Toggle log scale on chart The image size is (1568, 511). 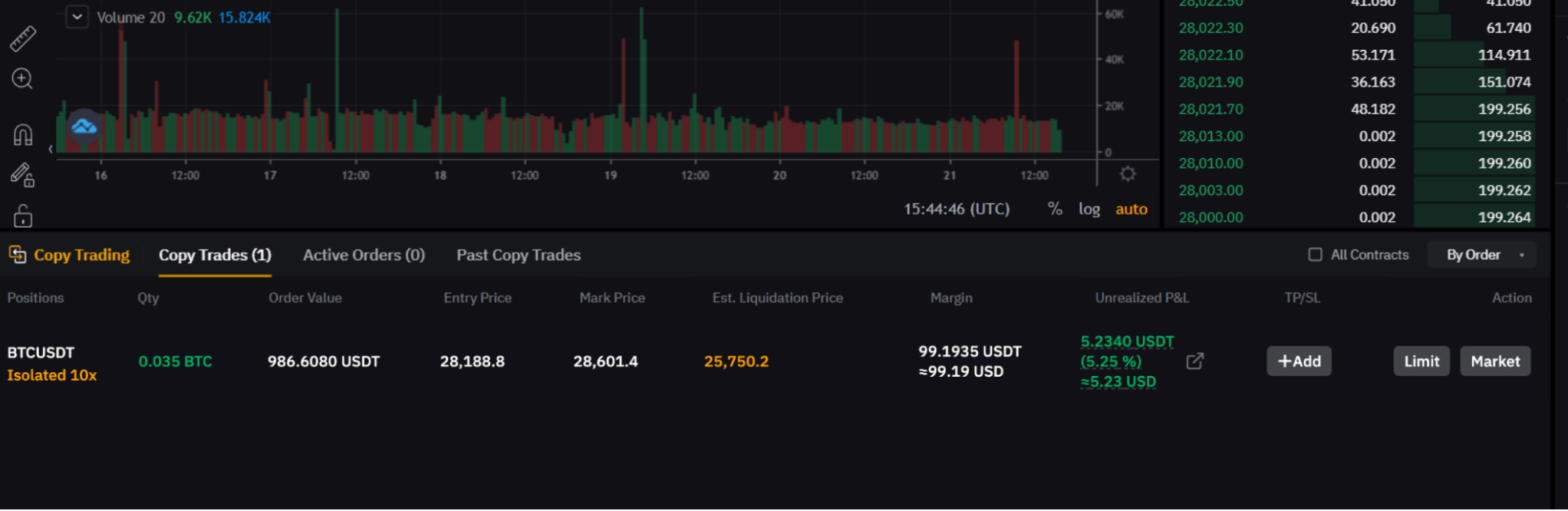(x=1089, y=209)
